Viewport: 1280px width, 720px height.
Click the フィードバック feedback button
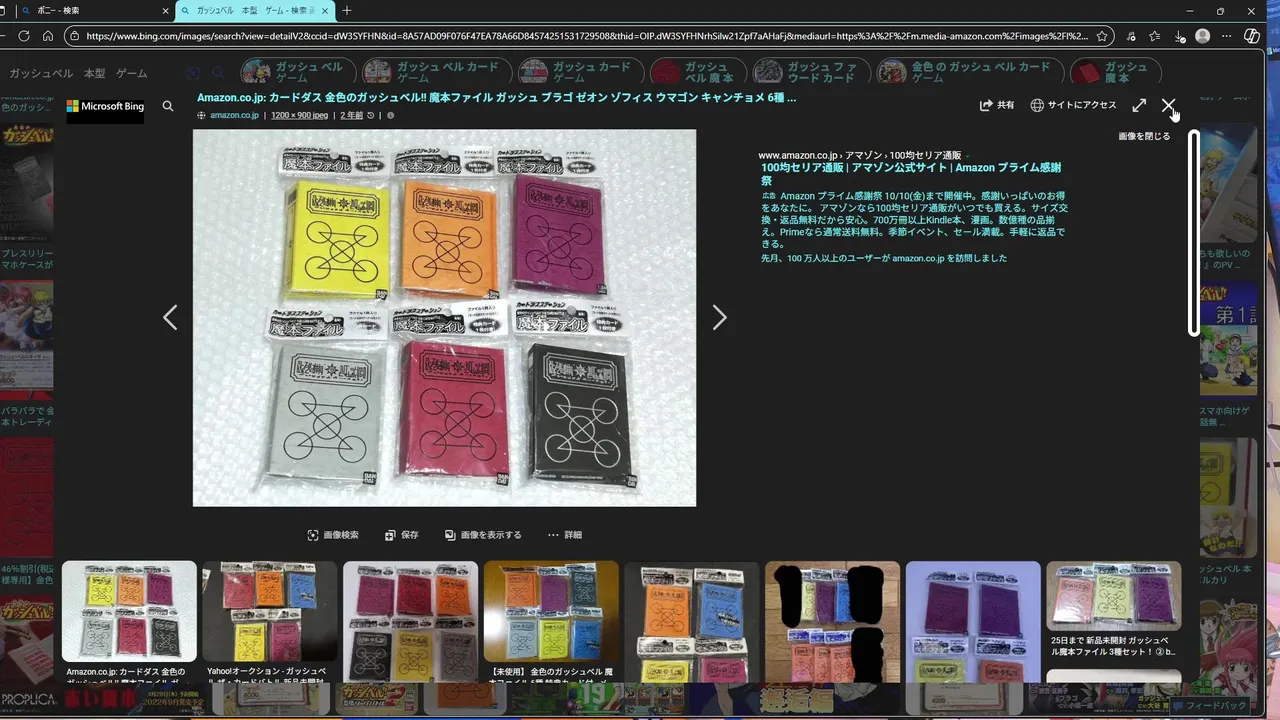1209,705
